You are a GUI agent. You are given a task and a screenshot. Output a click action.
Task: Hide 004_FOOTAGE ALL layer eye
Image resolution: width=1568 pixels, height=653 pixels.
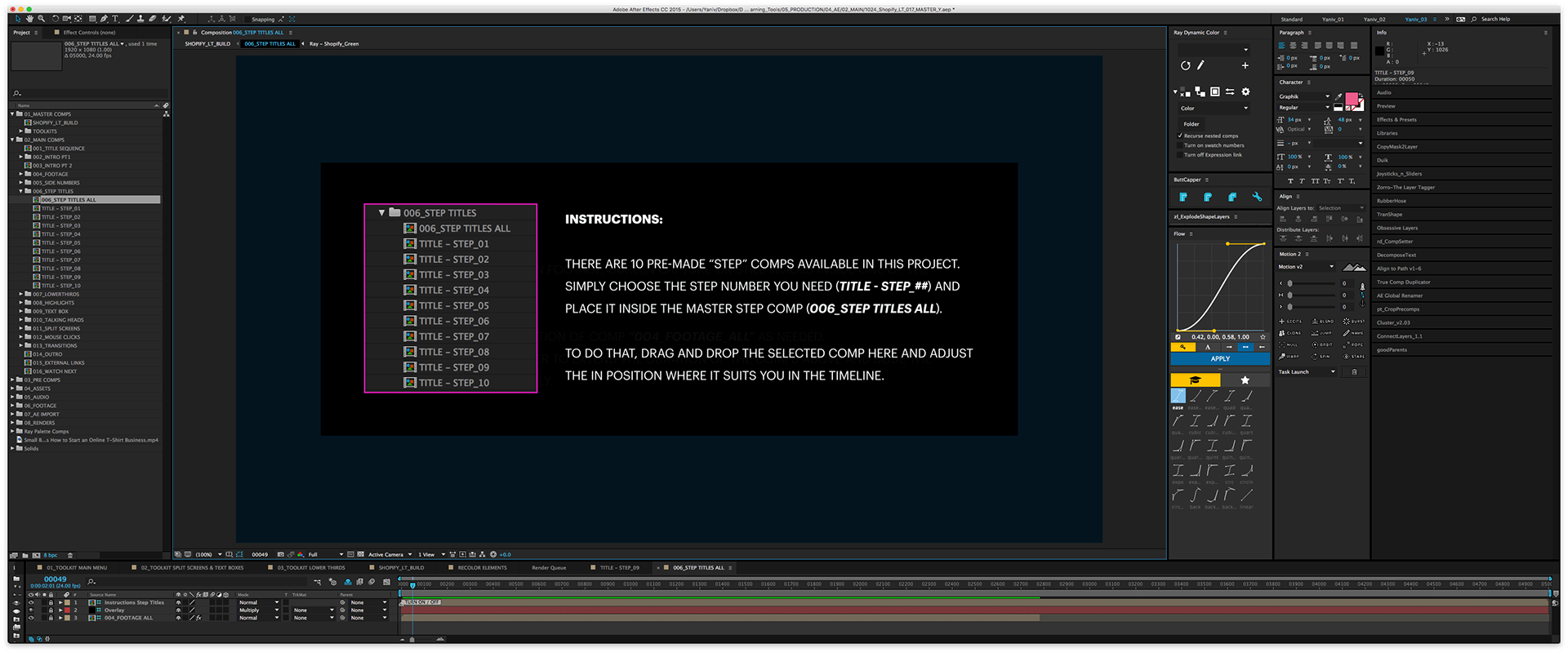[x=31, y=618]
